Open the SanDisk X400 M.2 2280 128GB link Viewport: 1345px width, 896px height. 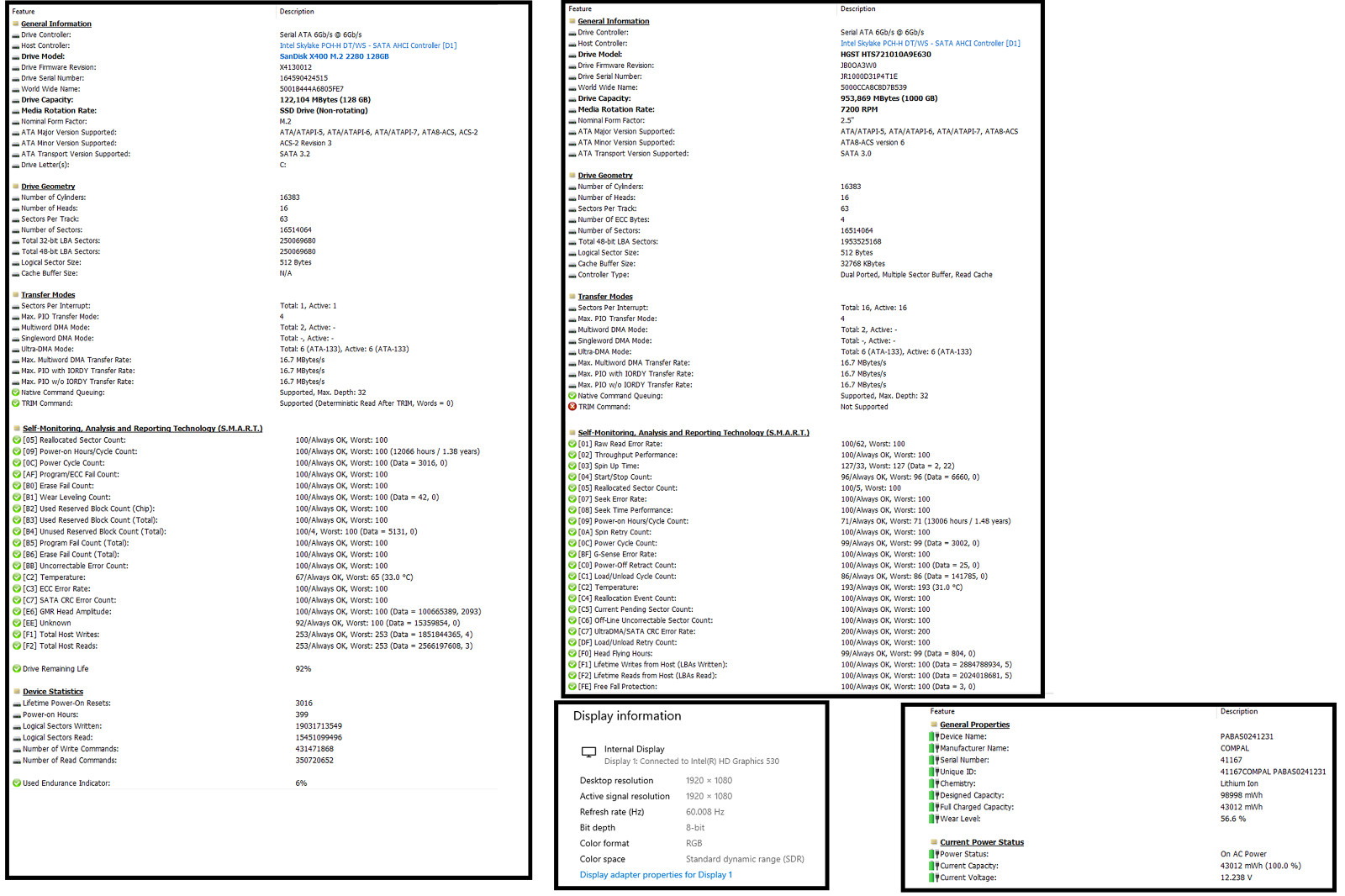tap(334, 56)
